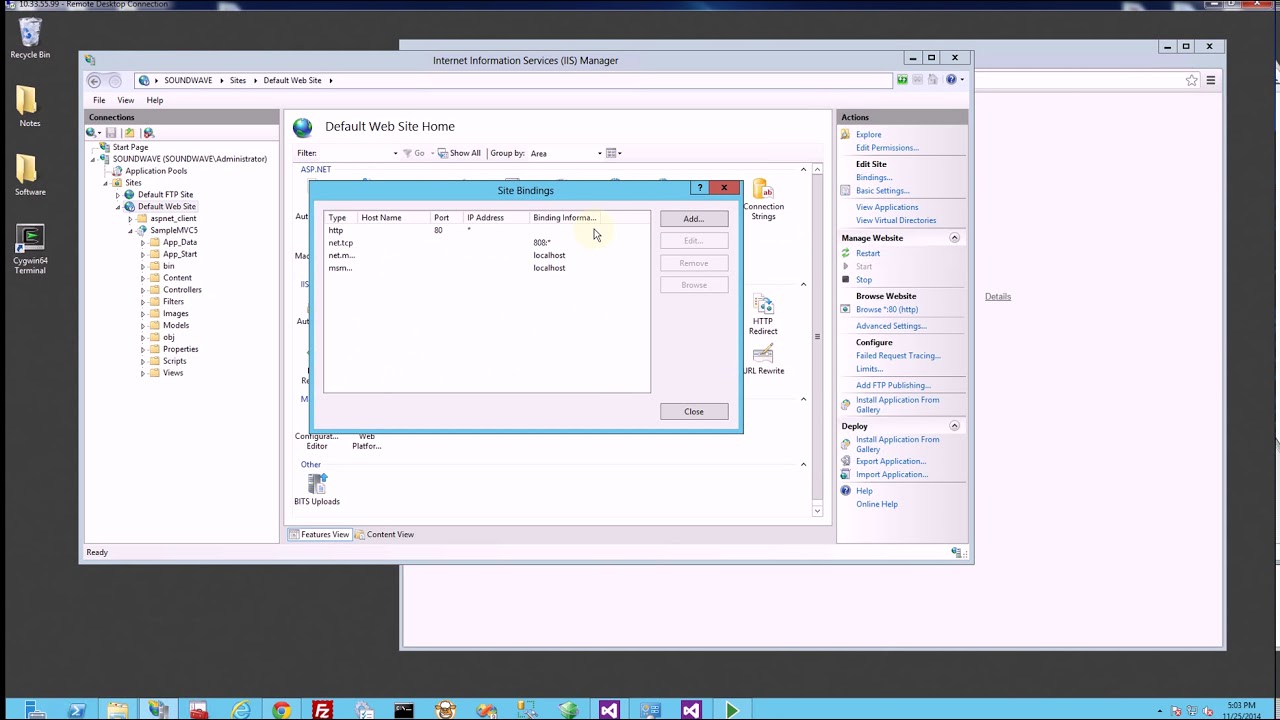Open the File menu in IIS Manager

tap(99, 100)
